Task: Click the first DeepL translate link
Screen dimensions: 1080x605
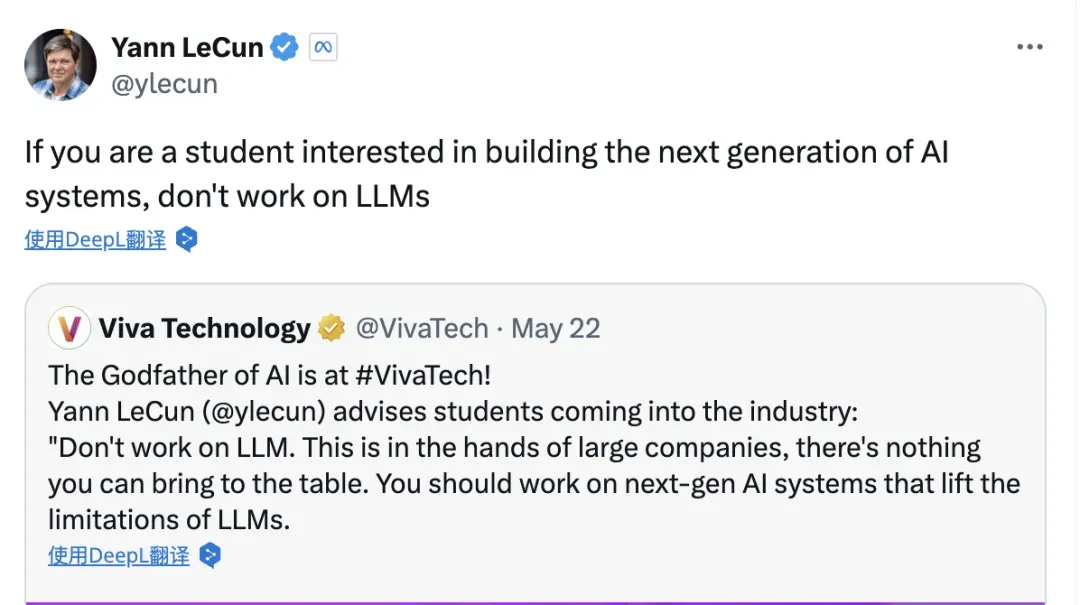Action: pos(95,240)
